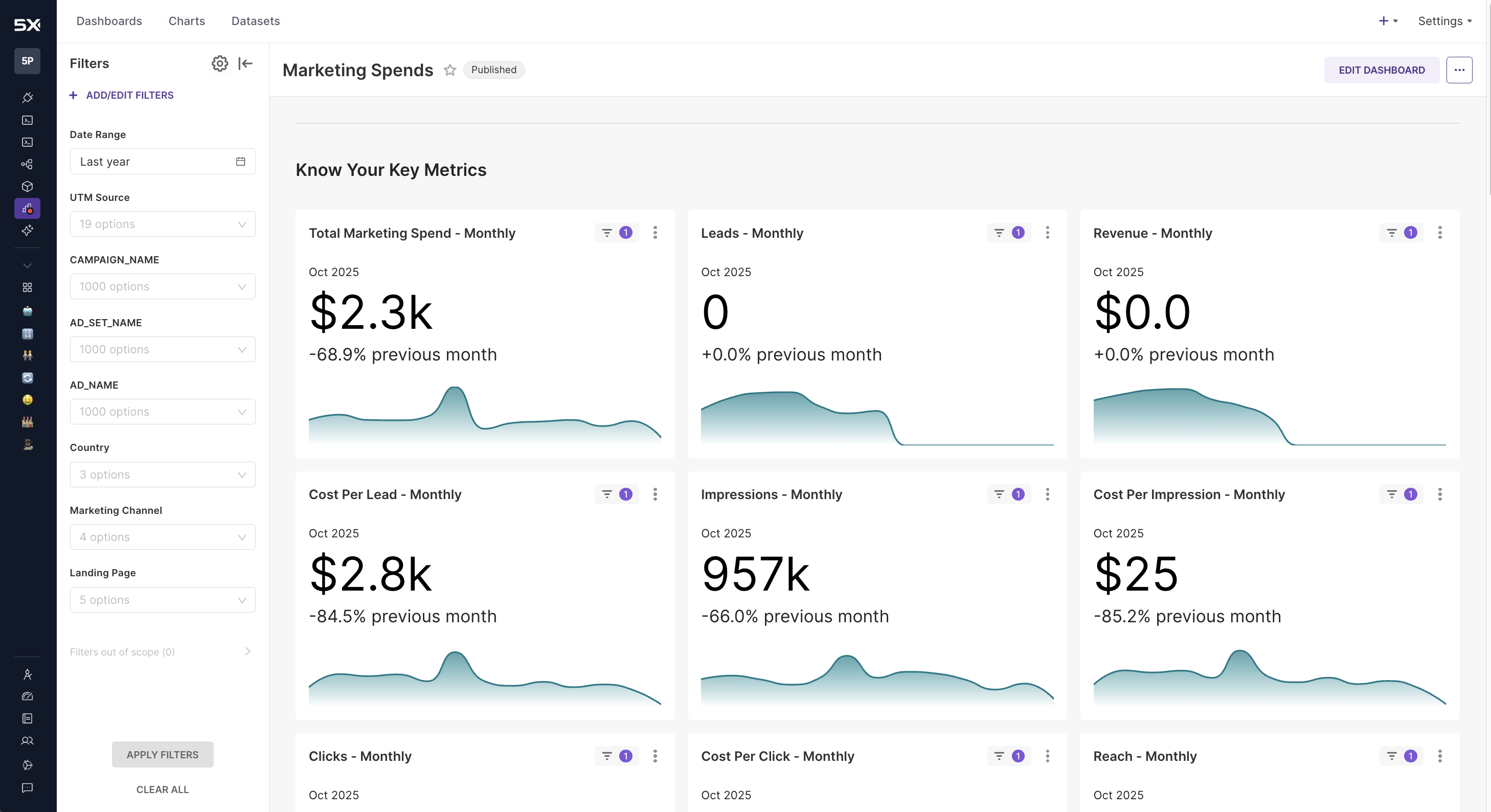Open kebab menu on Revenue - Monthly card
Viewport: 1491px width, 812px height.
1439,233
